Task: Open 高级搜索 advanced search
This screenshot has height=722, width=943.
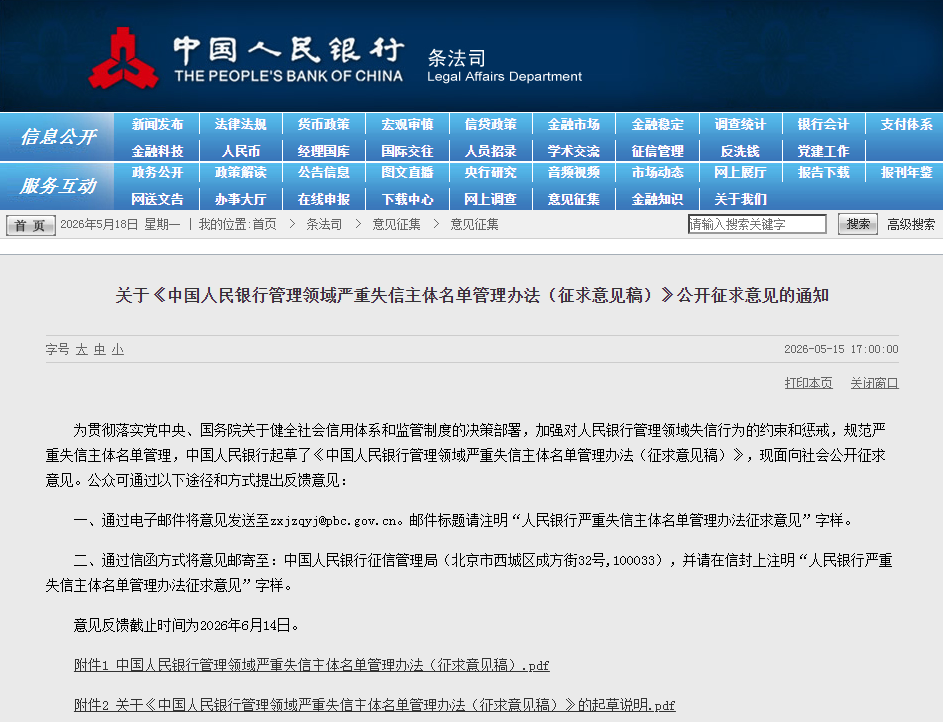Action: click(x=911, y=224)
